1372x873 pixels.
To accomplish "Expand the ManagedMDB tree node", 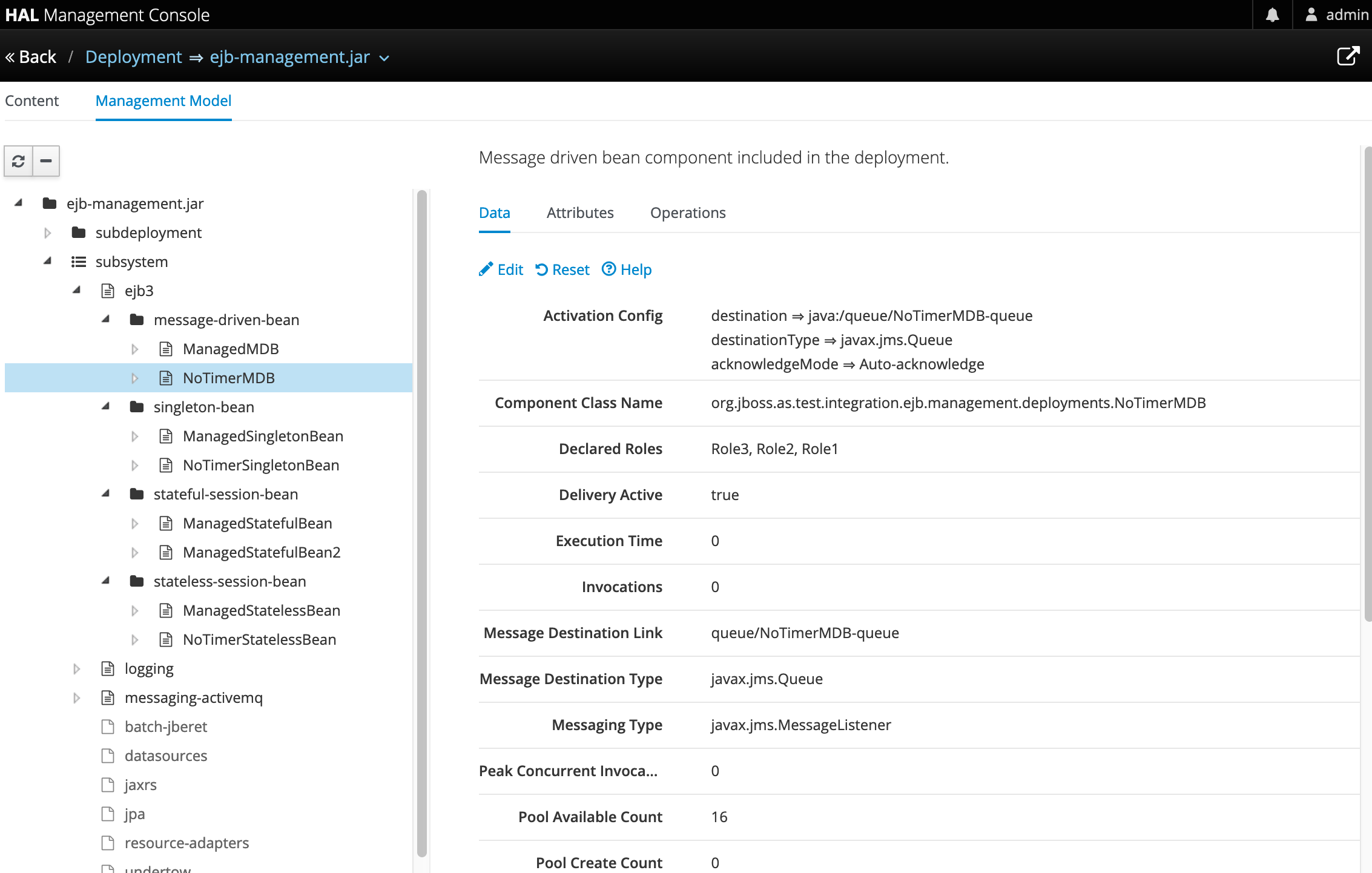I will [x=134, y=348].
